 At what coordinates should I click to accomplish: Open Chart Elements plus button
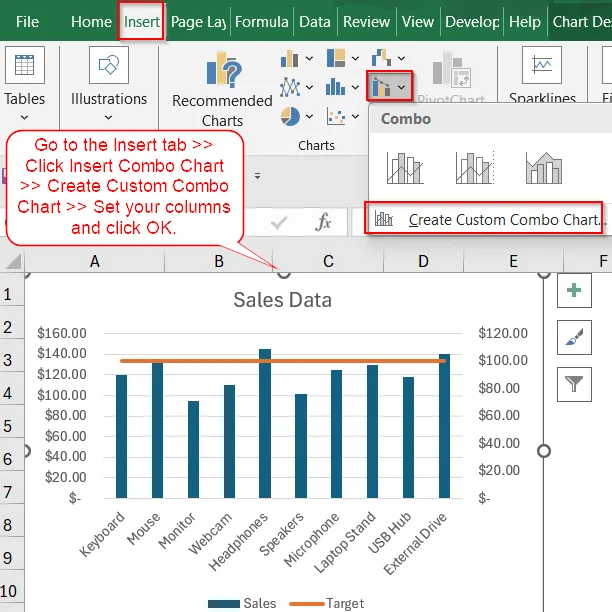tap(574, 290)
